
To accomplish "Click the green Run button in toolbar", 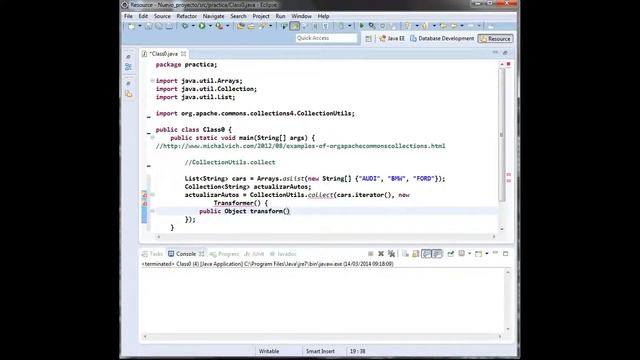I will (x=202, y=26).
